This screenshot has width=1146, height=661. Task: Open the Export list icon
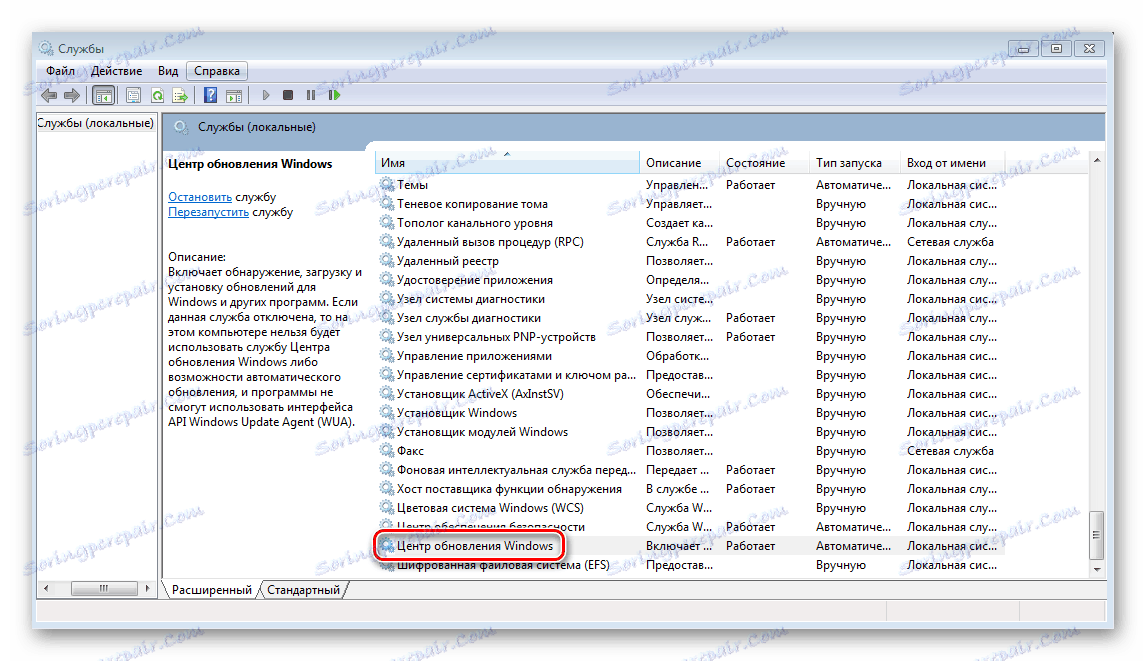(181, 95)
